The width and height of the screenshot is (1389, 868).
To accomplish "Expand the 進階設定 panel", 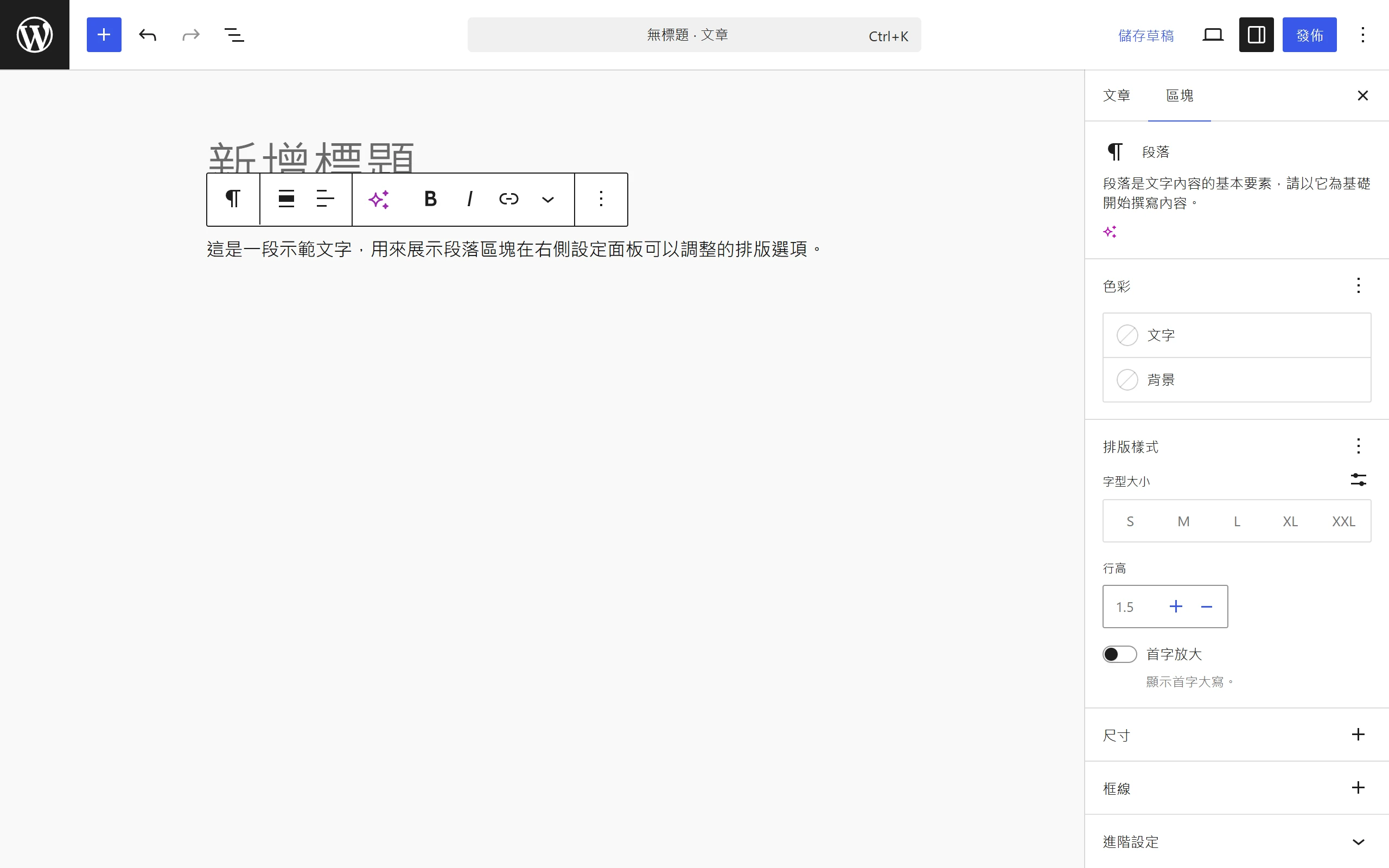I will 1237,841.
